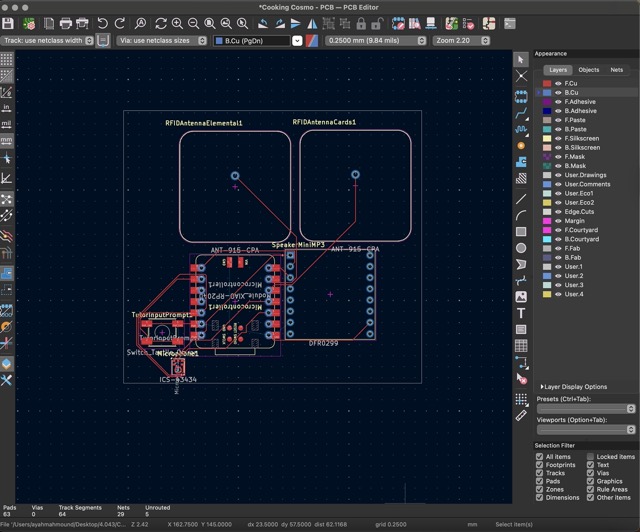
Task: Select the Draw Circle tool
Action: [x=521, y=247]
